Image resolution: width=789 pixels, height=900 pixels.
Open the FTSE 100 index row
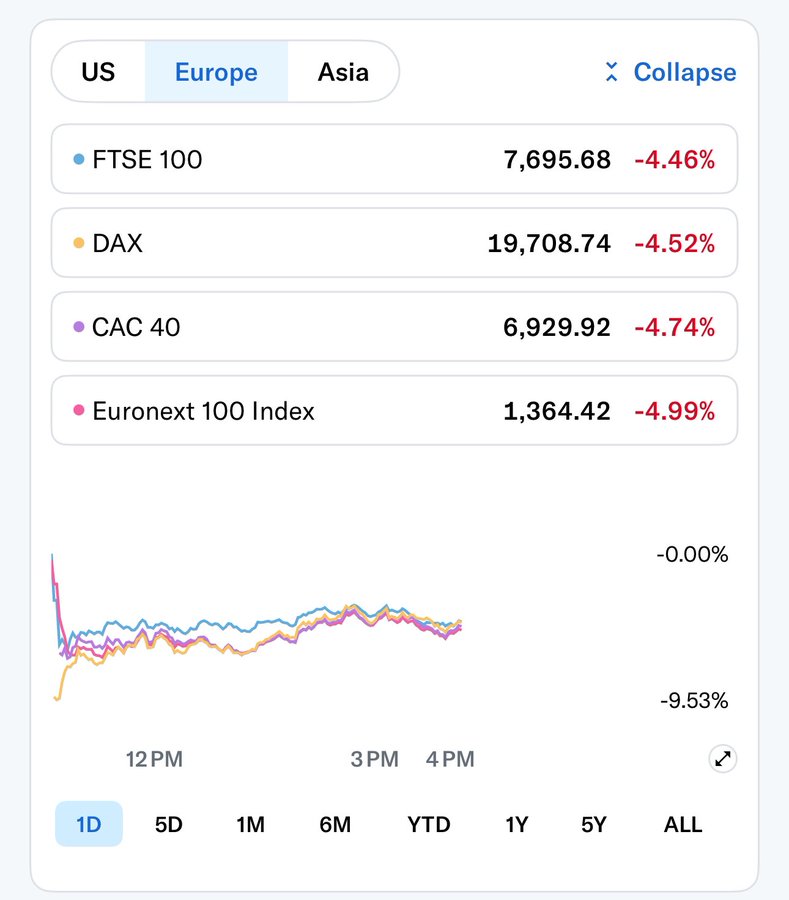pyautogui.click(x=394, y=159)
